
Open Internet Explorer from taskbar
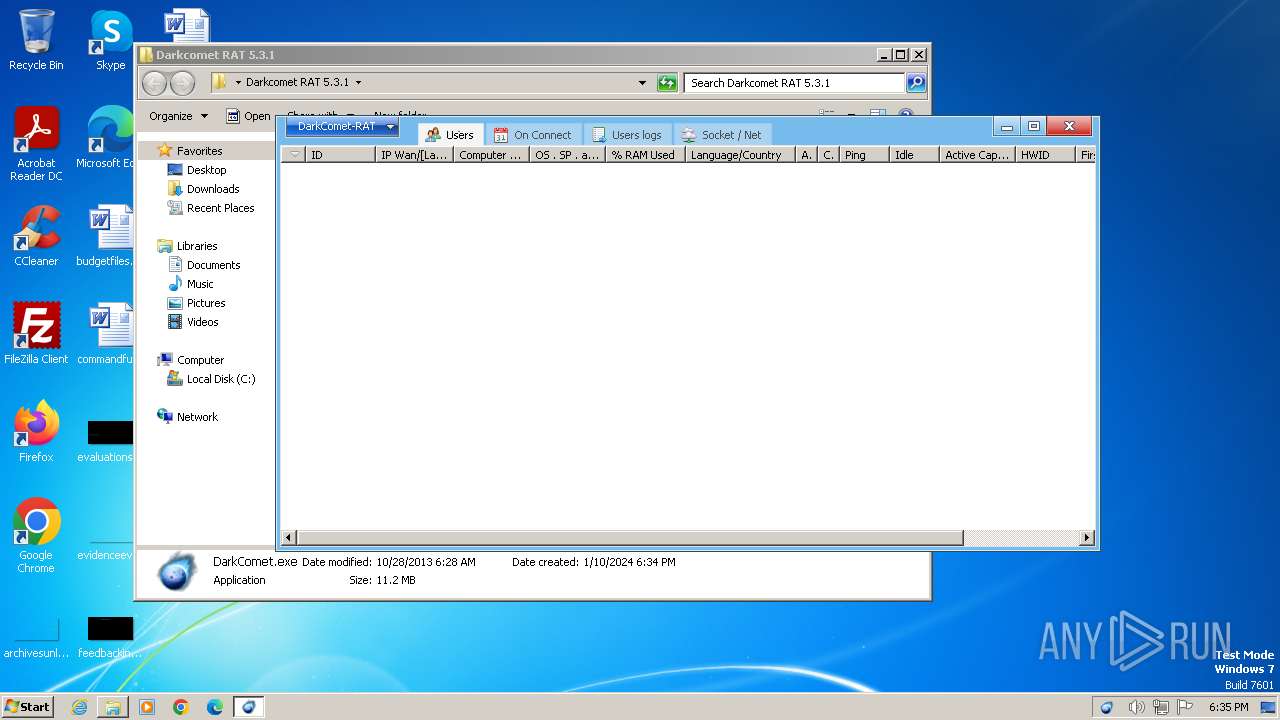point(79,707)
